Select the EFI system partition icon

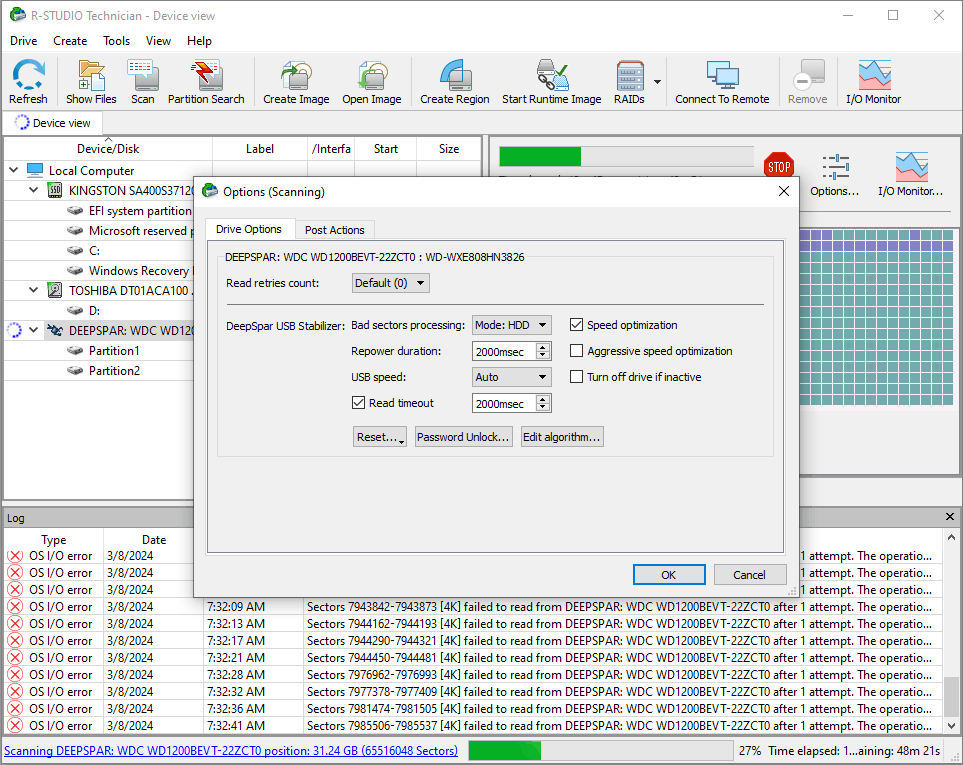[75, 211]
